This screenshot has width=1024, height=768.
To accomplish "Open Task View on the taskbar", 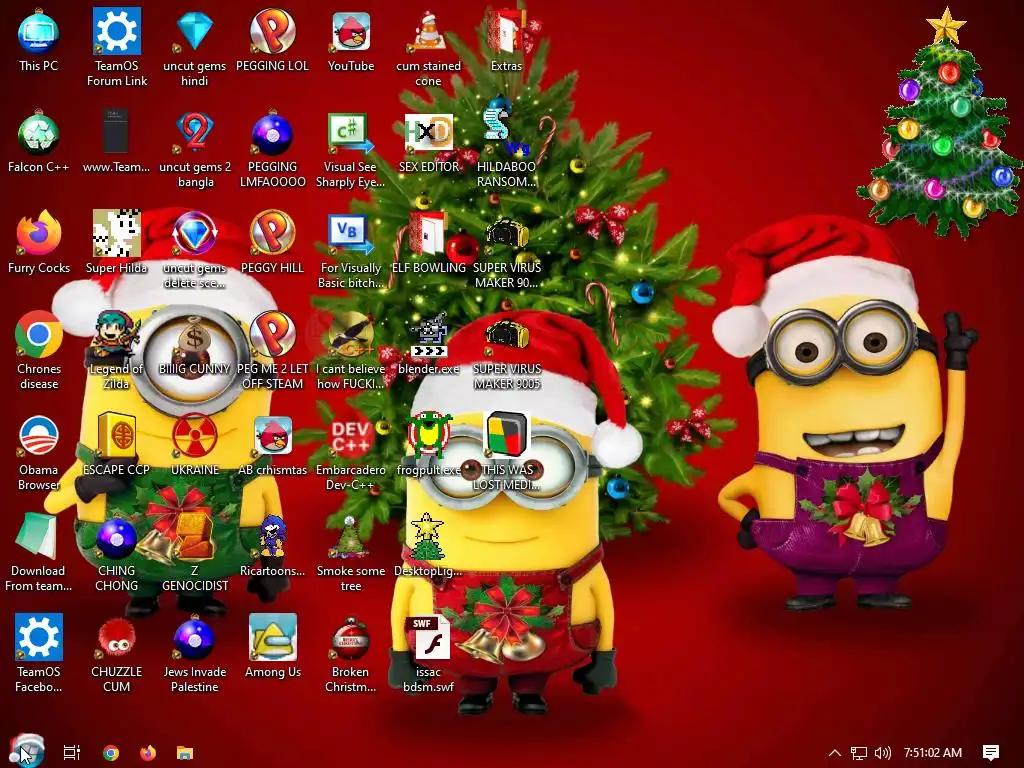I will (72, 752).
